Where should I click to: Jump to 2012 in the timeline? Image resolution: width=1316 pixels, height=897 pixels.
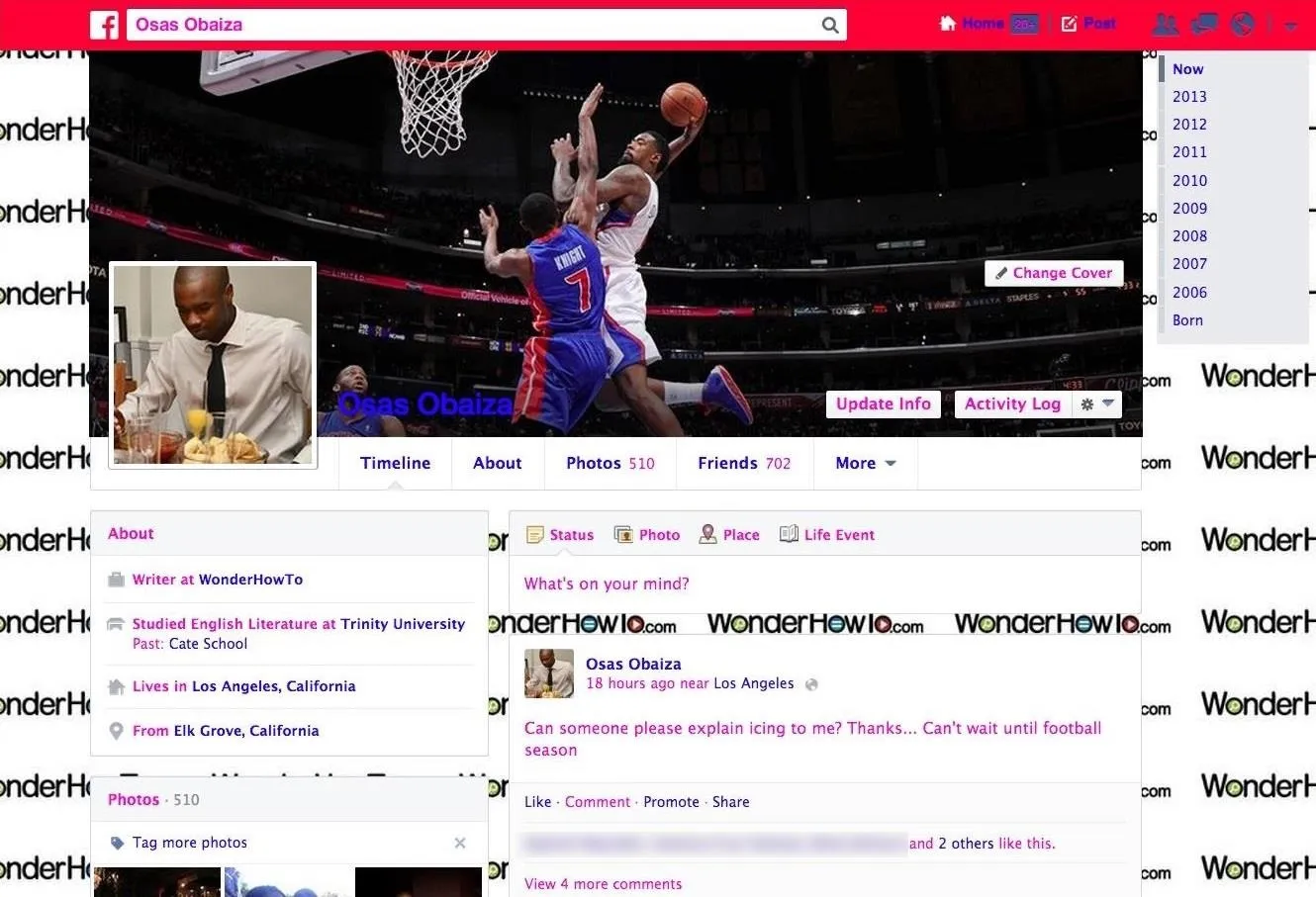(1189, 125)
